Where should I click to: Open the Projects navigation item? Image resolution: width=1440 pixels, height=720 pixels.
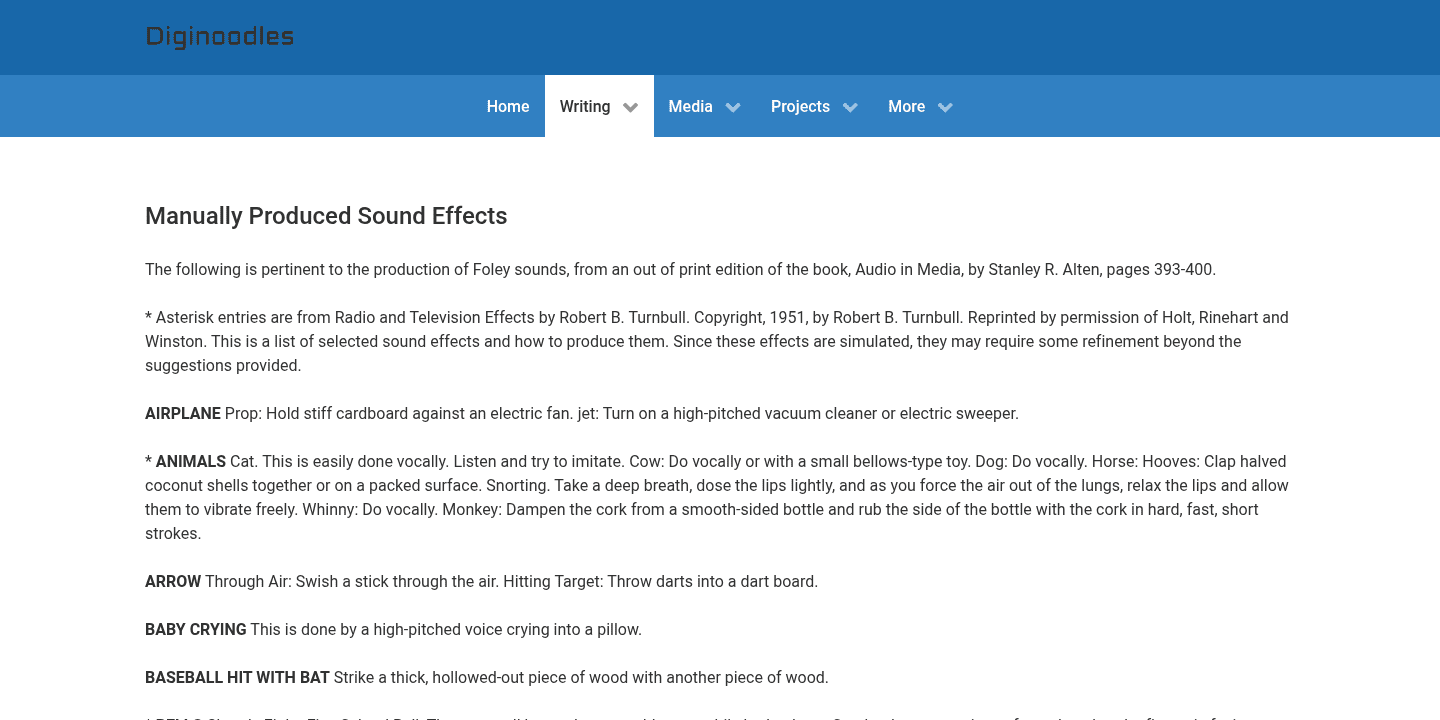click(x=800, y=106)
